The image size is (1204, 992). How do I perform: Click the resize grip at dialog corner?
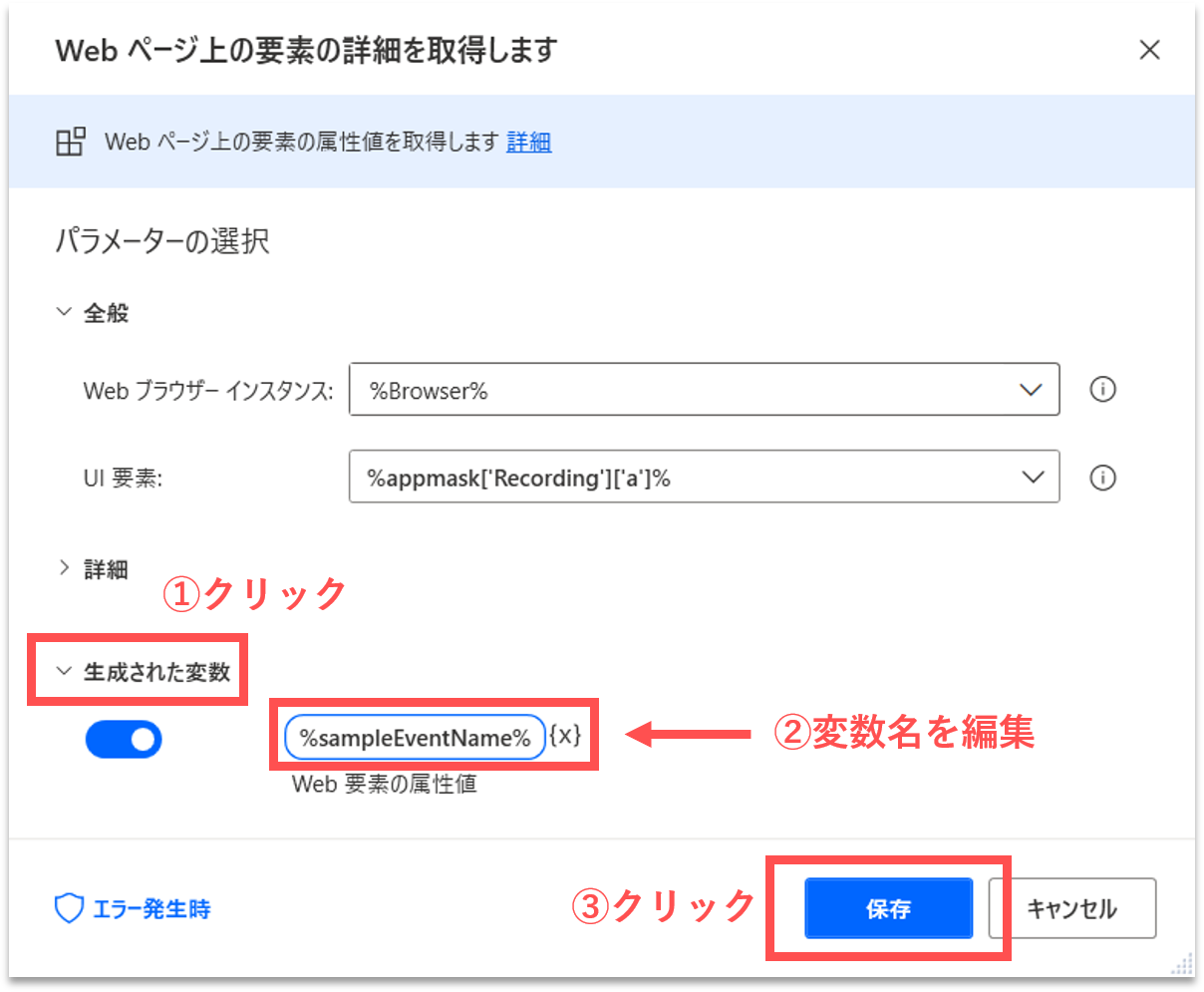[1183, 965]
